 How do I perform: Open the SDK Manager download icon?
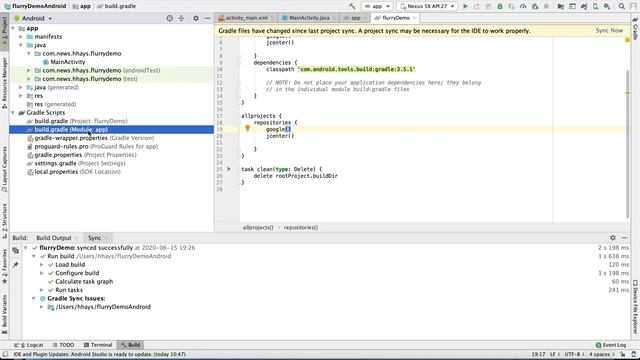[607, 6]
